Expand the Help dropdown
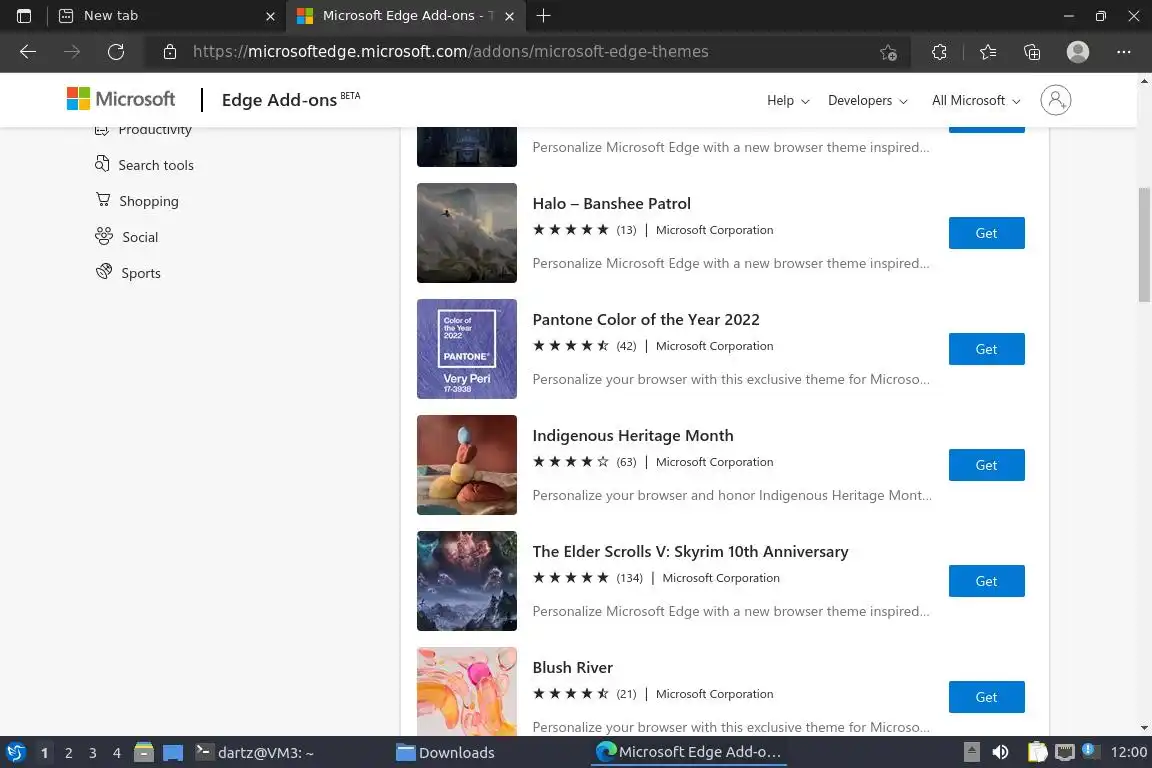Screen dimensions: 1152x768 pos(788,101)
